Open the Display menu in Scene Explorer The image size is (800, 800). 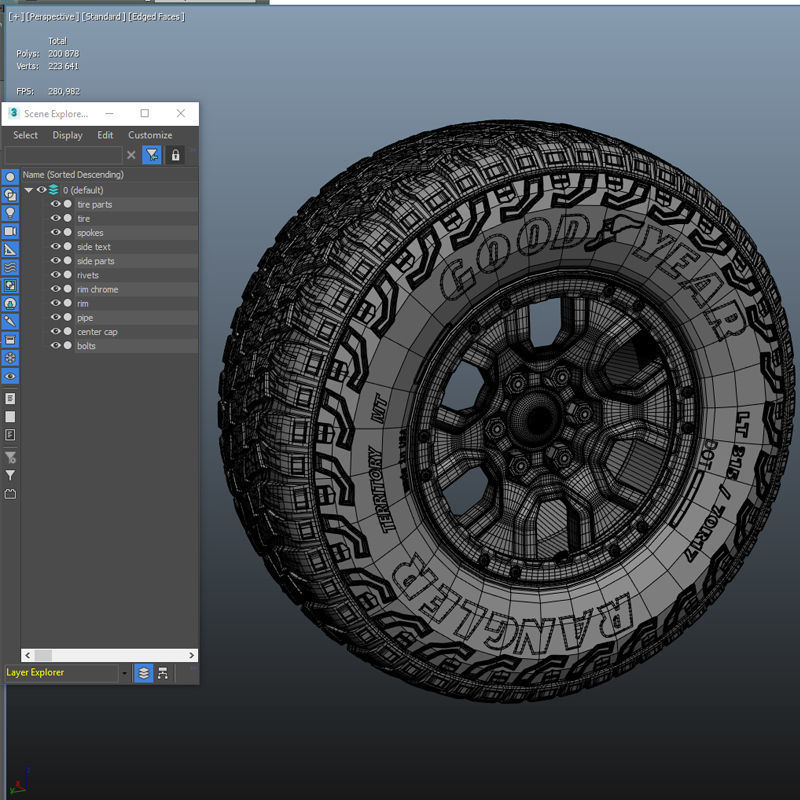(67, 135)
